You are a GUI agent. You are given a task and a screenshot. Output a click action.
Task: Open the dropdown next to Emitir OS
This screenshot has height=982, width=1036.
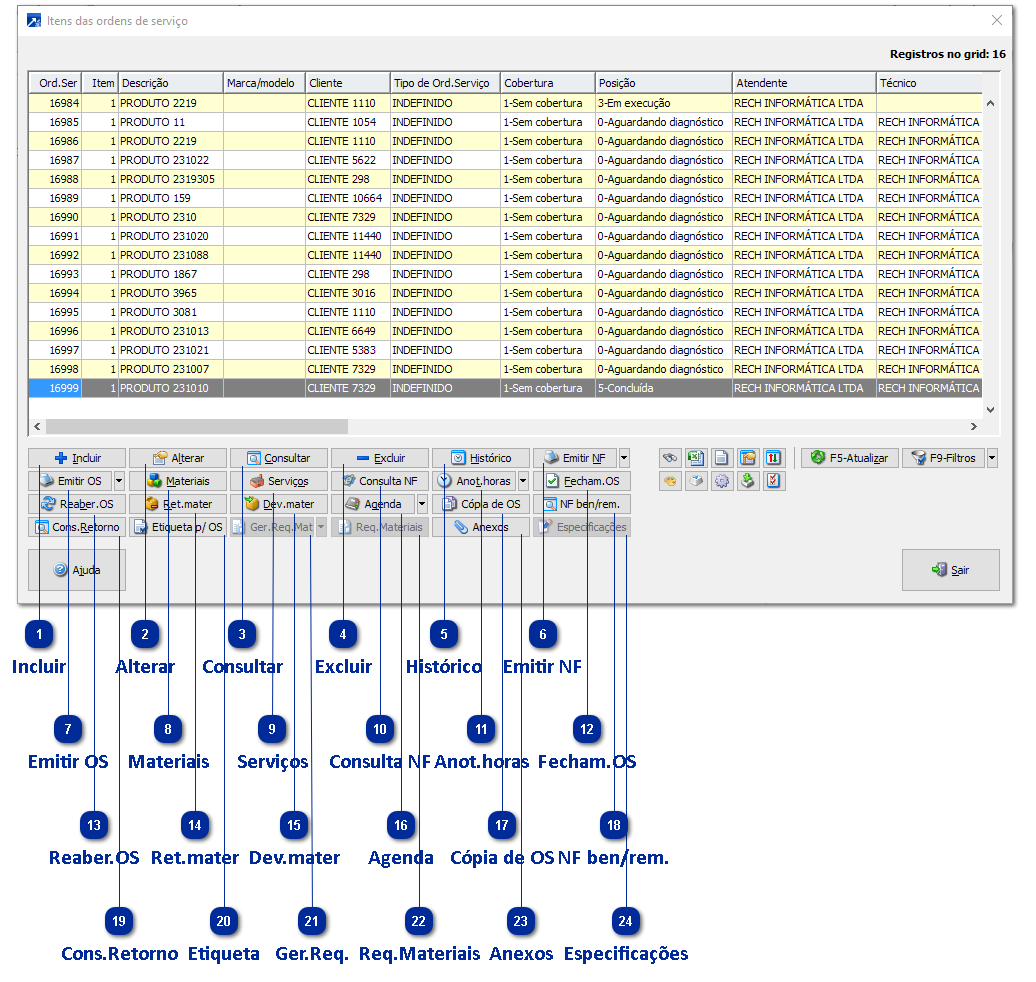pyautogui.click(x=119, y=481)
